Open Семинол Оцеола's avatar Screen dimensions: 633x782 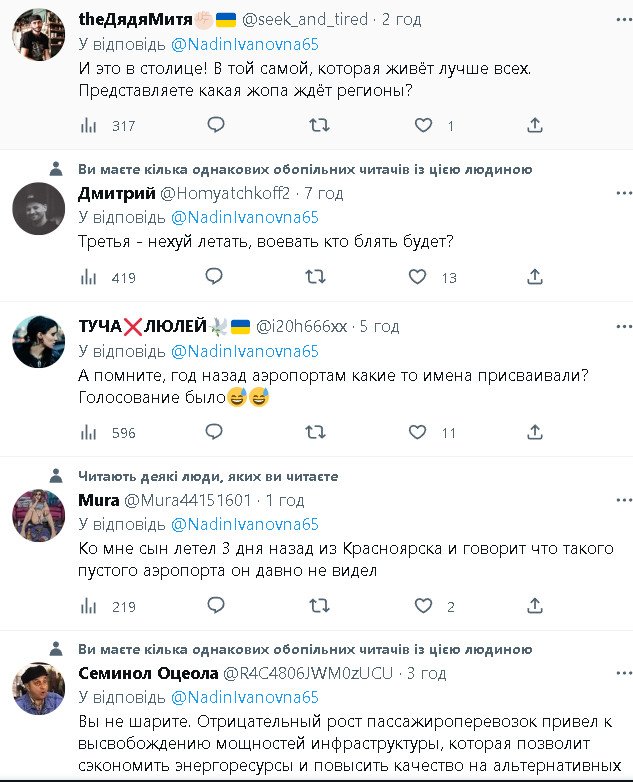[38, 688]
